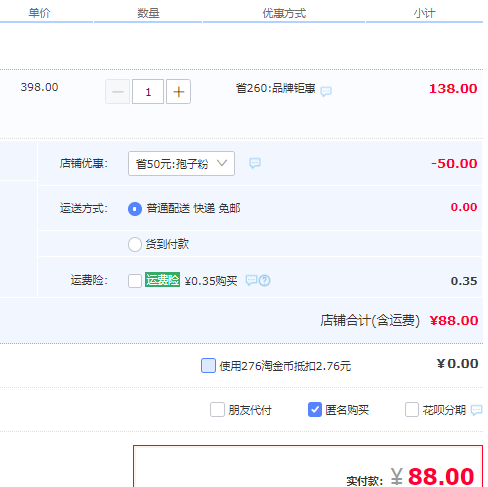Increase quantity with the plus button
The width and height of the screenshot is (488, 487).
(178, 92)
